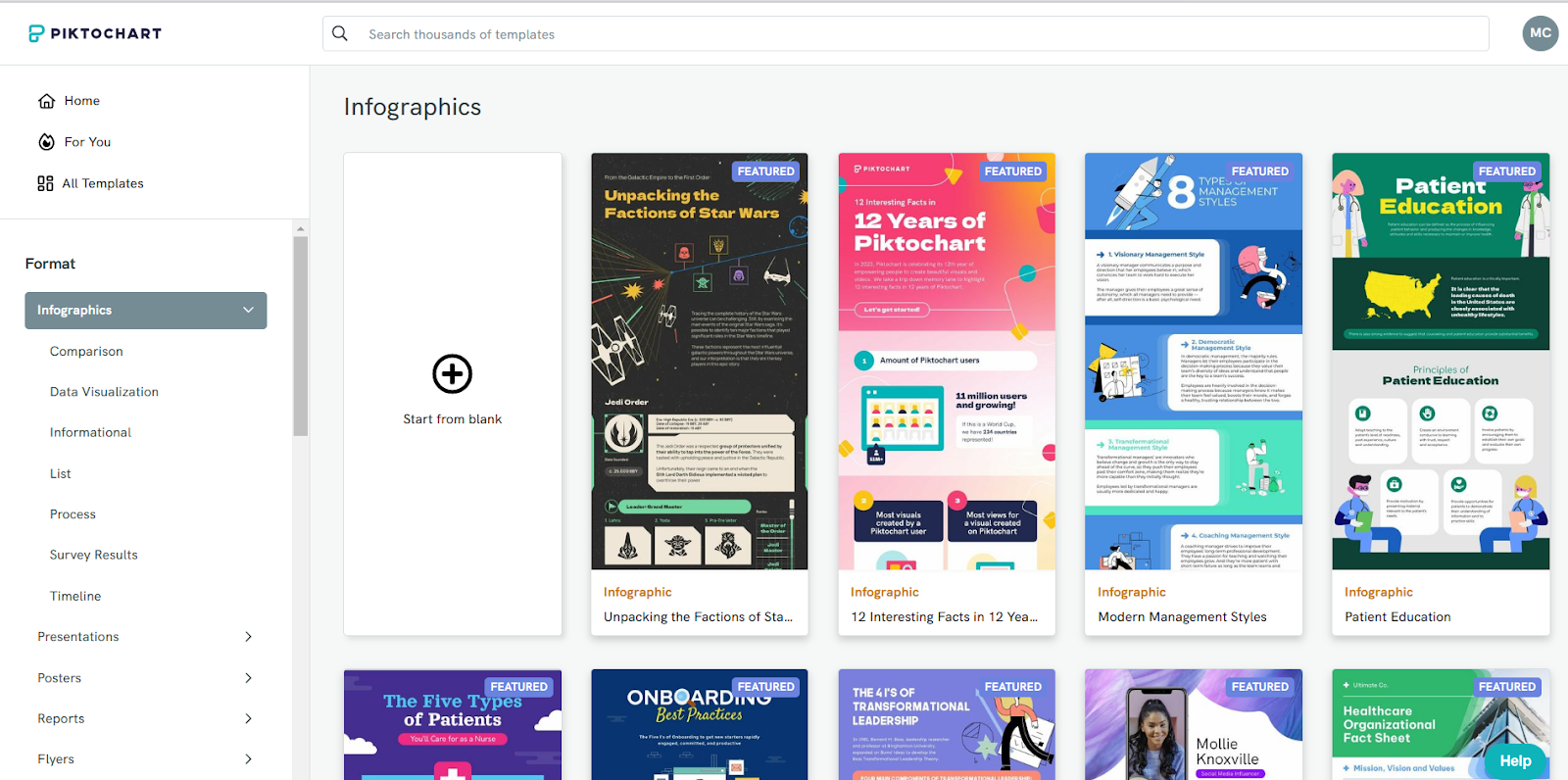Click the search magnifier icon
The image size is (1568, 780).
340,33
